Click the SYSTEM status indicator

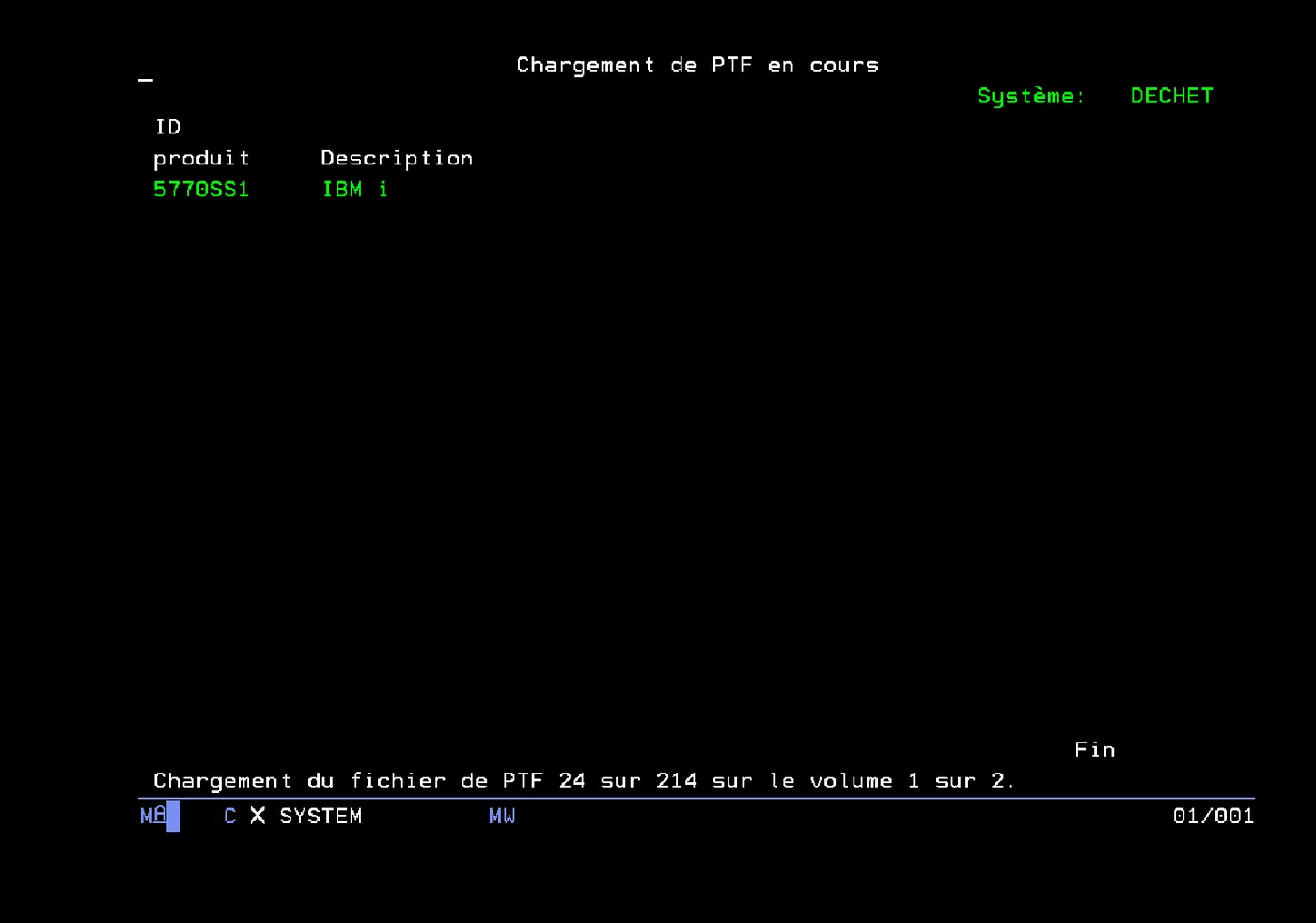321,816
